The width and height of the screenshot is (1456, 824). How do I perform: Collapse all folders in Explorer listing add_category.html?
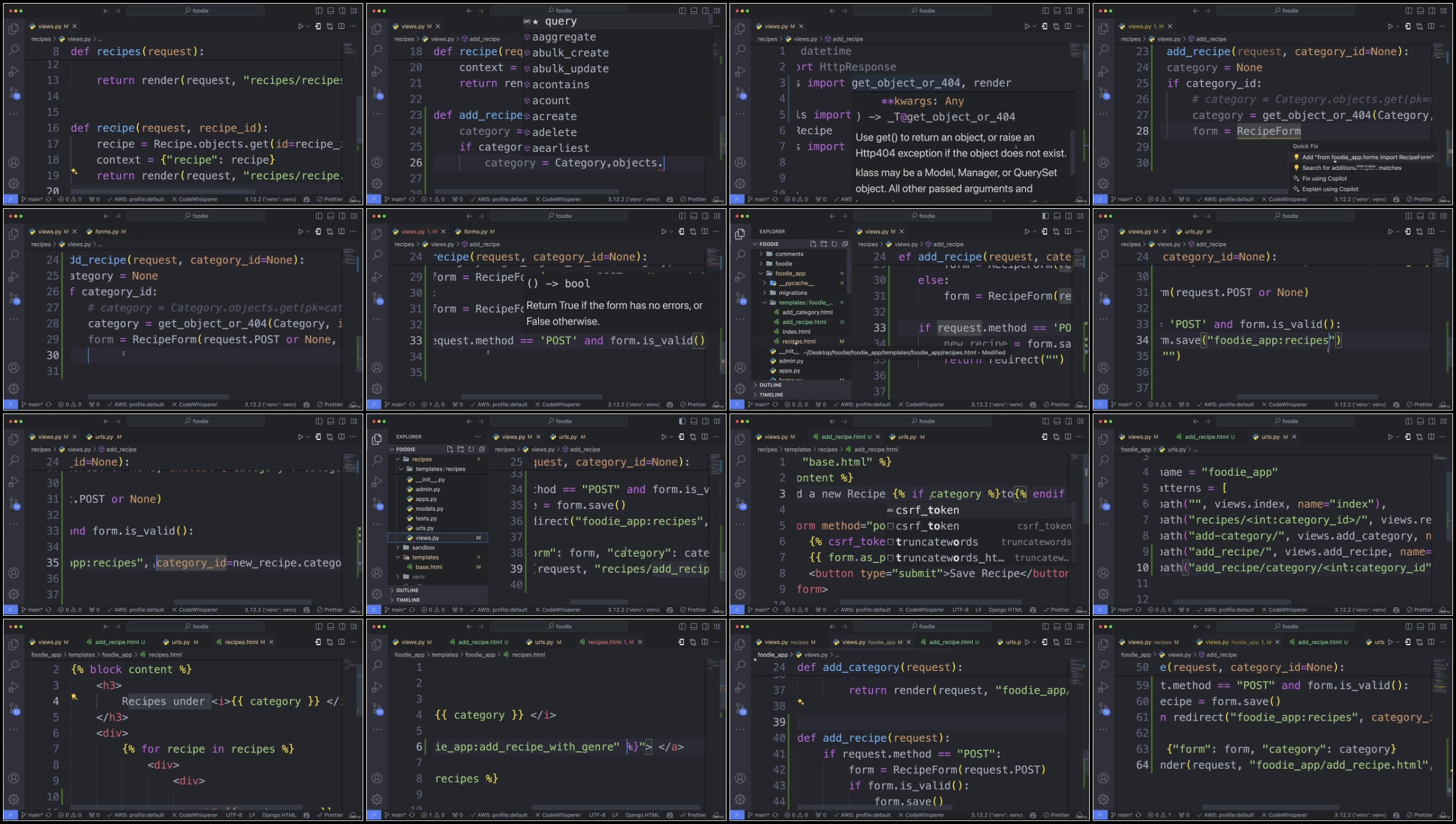pos(845,244)
